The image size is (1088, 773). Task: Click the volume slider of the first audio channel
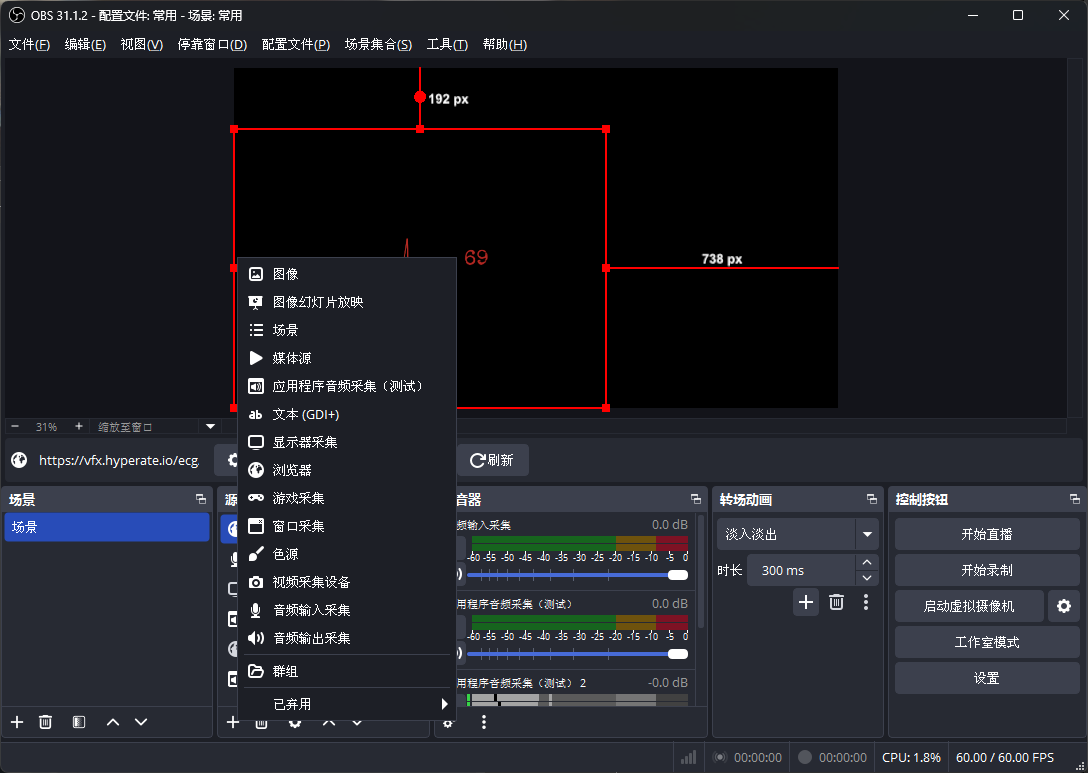(570, 574)
